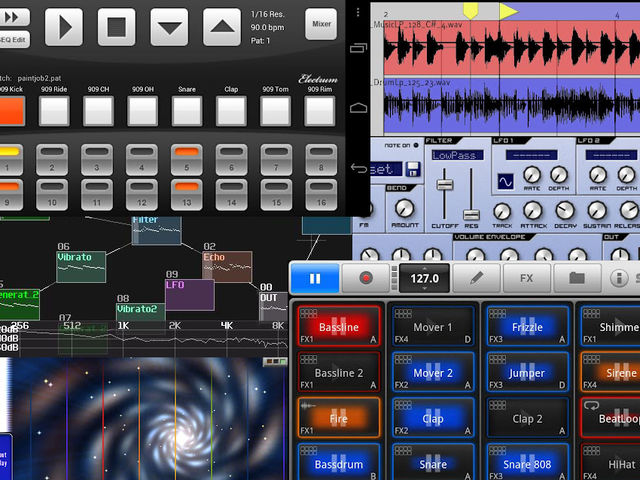The width and height of the screenshot is (640, 480).
Task: Select the LFO 1 sine waveform icon
Action: [x=505, y=182]
